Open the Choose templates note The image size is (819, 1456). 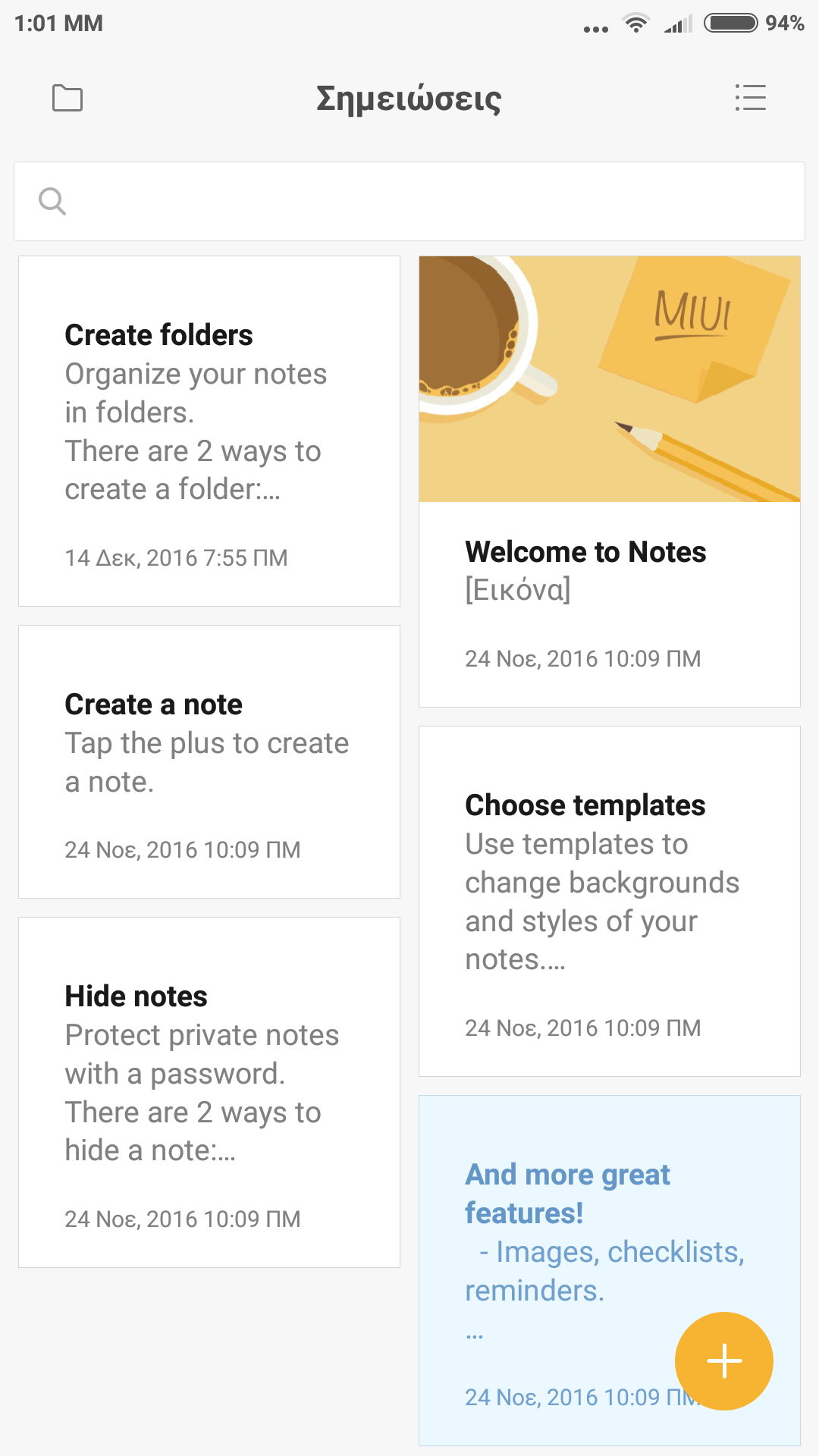[610, 901]
